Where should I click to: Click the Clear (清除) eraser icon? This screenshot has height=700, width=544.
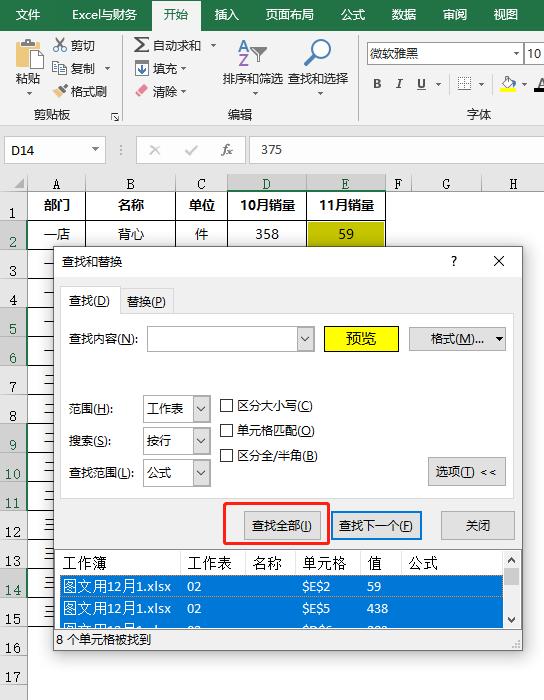pos(141,91)
